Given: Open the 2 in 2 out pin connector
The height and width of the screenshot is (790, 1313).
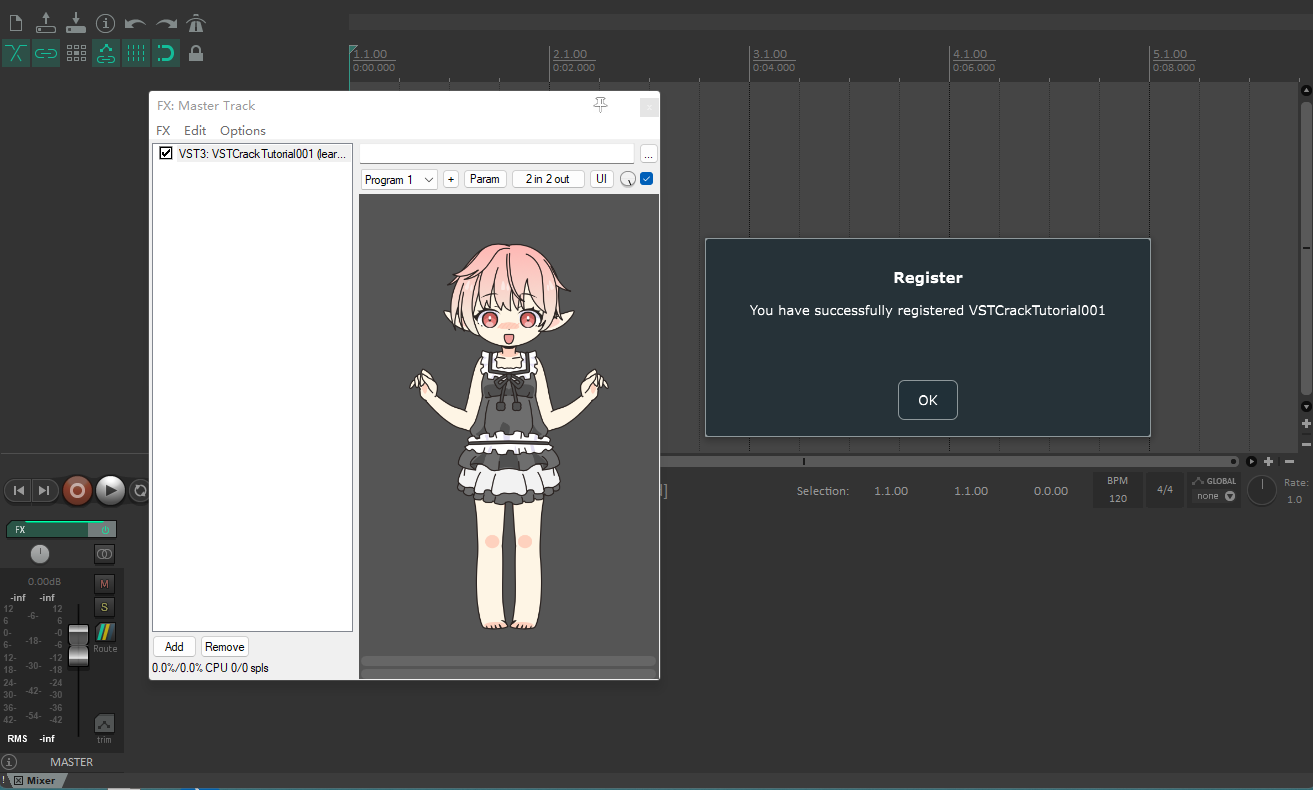Looking at the screenshot, I should (548, 179).
